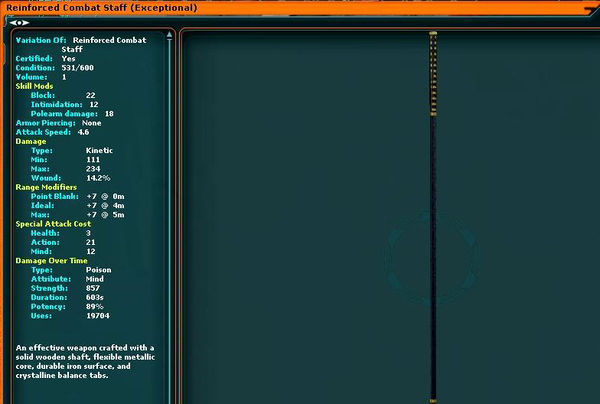Click the eye-shaped view toggle icon
The height and width of the screenshot is (404, 600).
click(x=19, y=23)
